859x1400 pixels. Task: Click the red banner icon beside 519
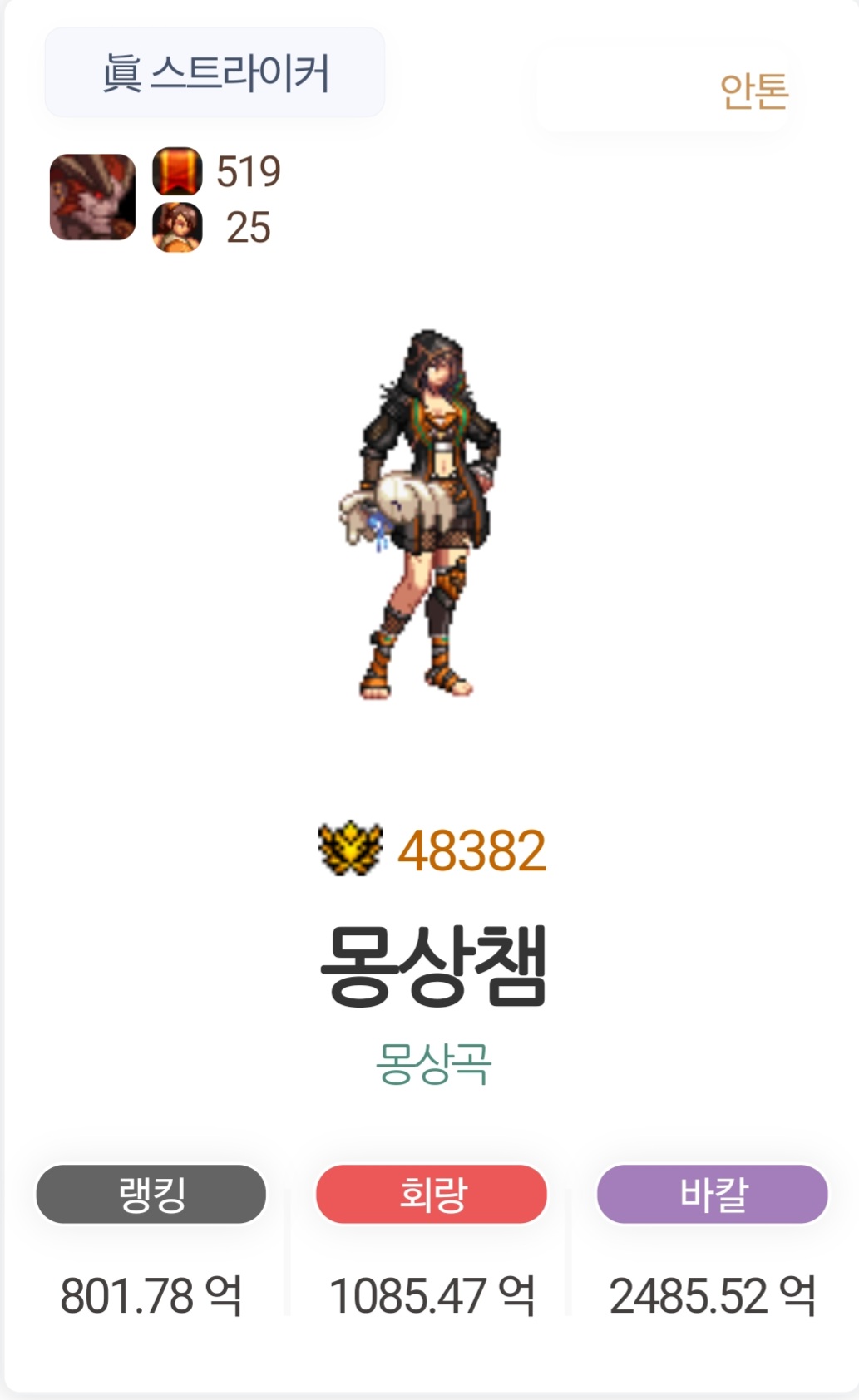[x=177, y=171]
